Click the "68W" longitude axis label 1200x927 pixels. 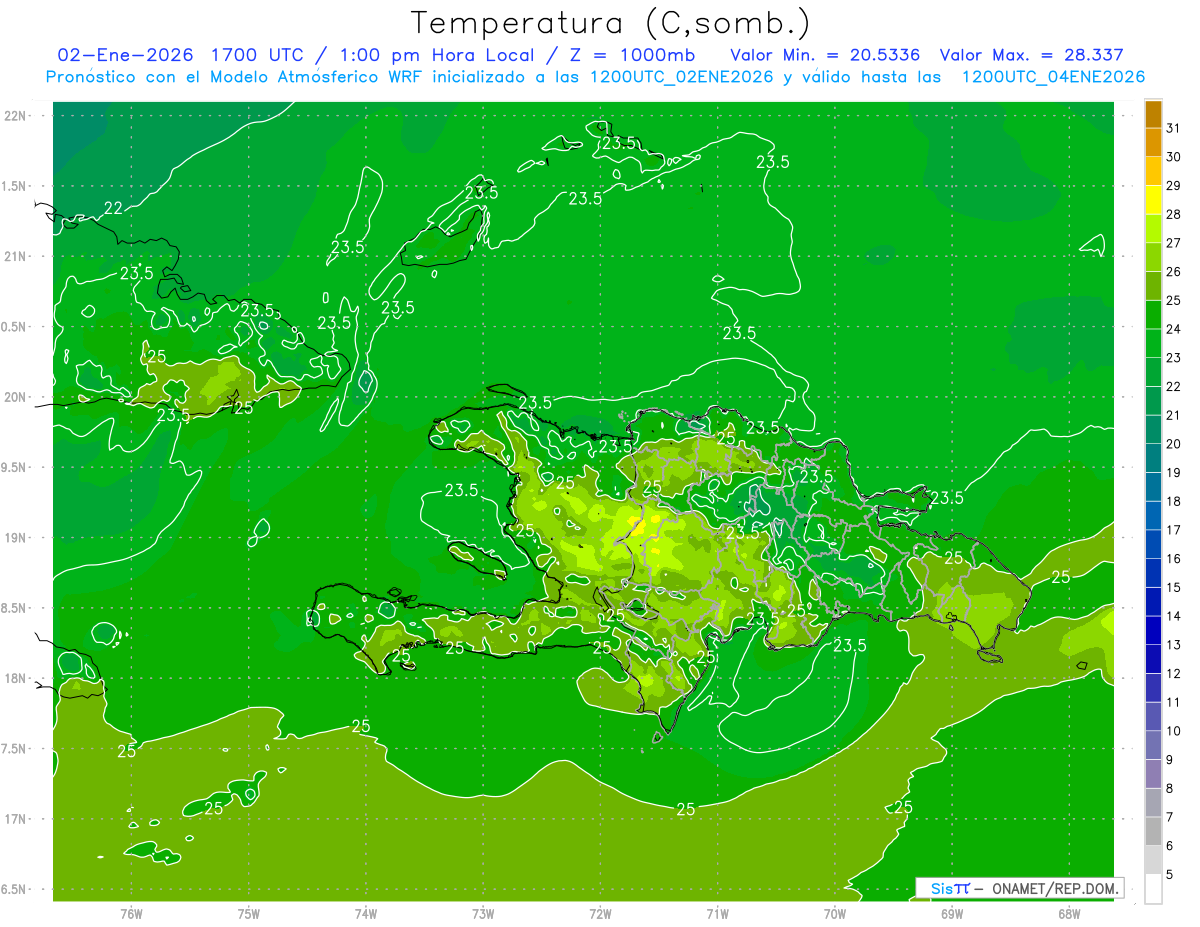(1069, 913)
